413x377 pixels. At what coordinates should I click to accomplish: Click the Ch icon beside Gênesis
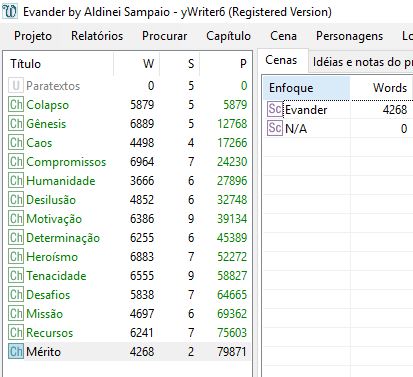tap(16, 124)
